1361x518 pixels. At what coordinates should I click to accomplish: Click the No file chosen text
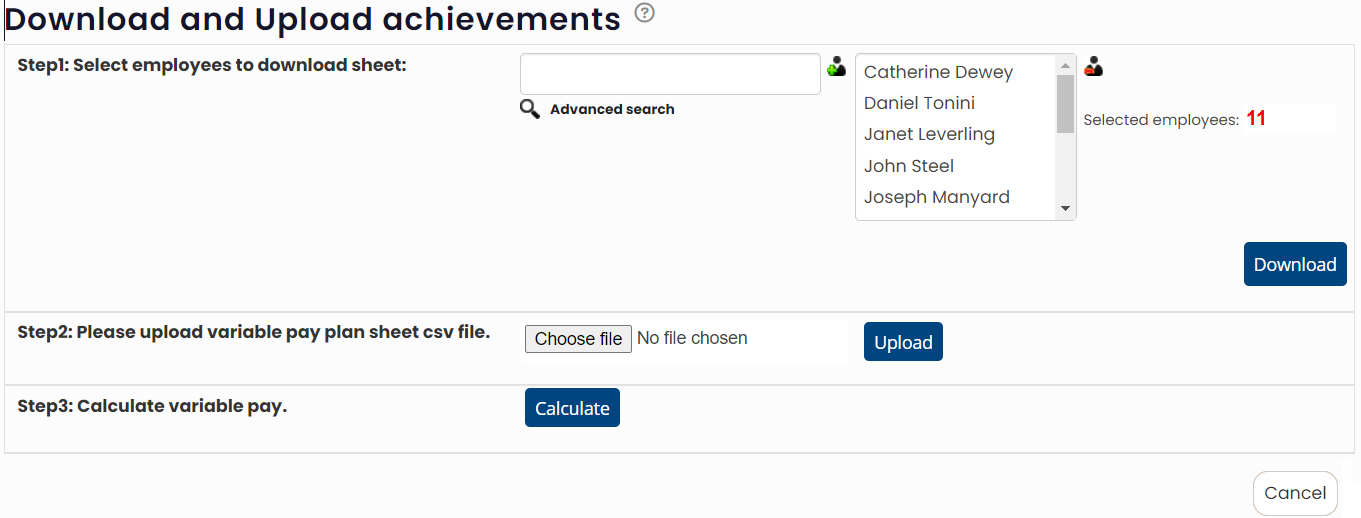point(692,339)
